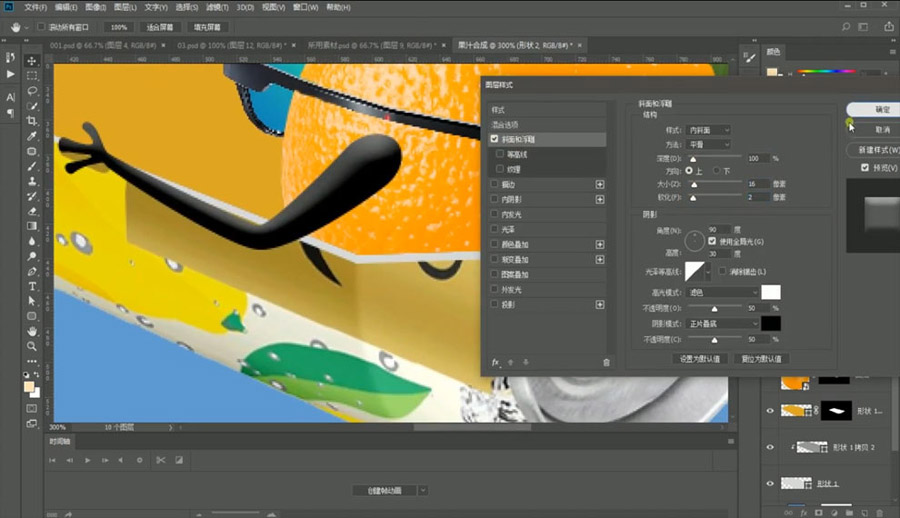Click the scissors icon in timeline
Image resolution: width=900 pixels, height=518 pixels.
(x=159, y=460)
